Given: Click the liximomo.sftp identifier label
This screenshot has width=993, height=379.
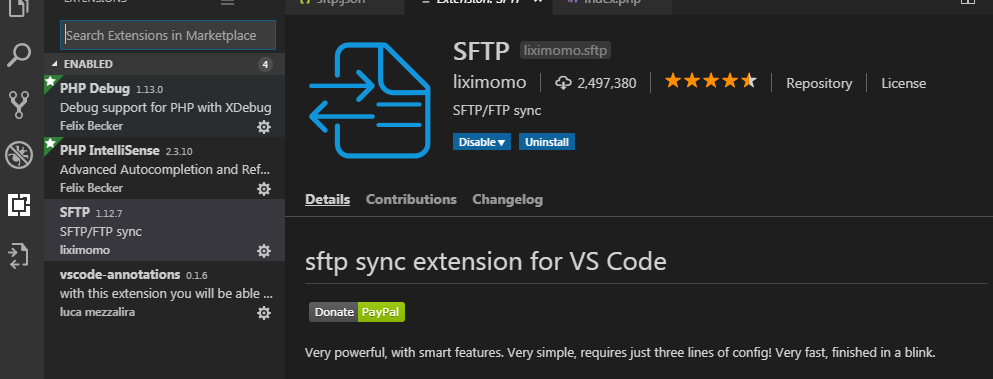Looking at the screenshot, I should (x=565, y=51).
